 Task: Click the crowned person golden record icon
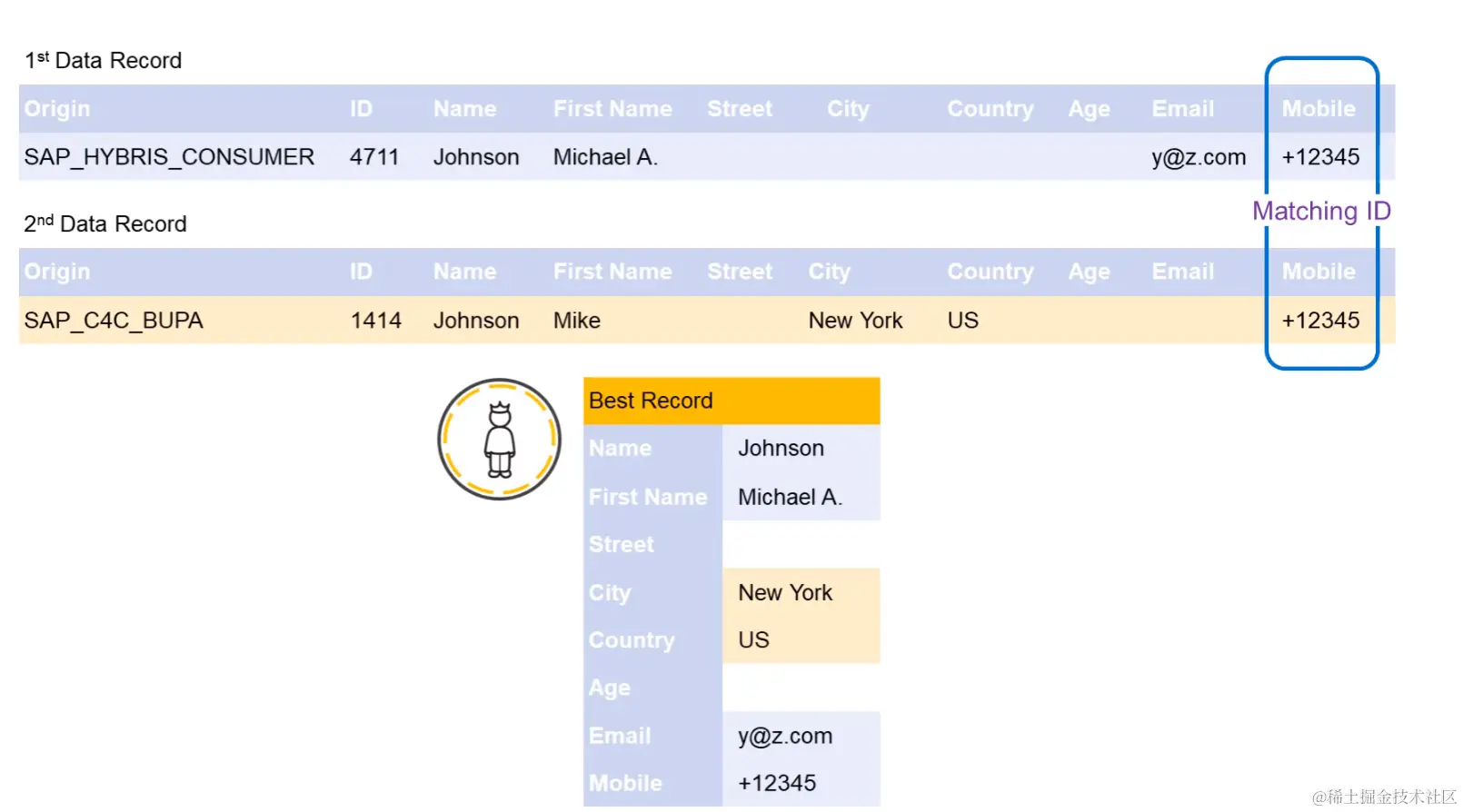tap(499, 440)
